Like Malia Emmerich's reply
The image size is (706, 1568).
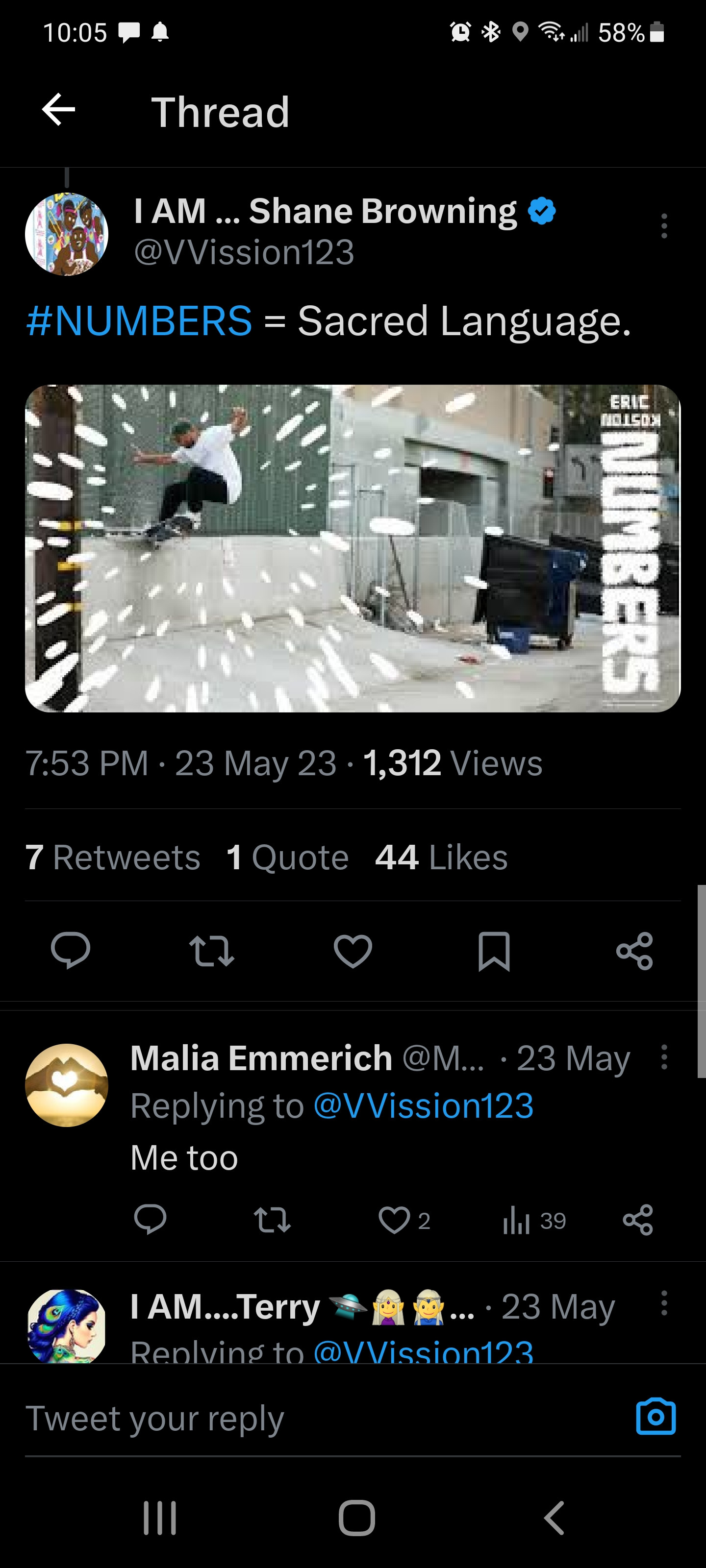coord(395,1221)
